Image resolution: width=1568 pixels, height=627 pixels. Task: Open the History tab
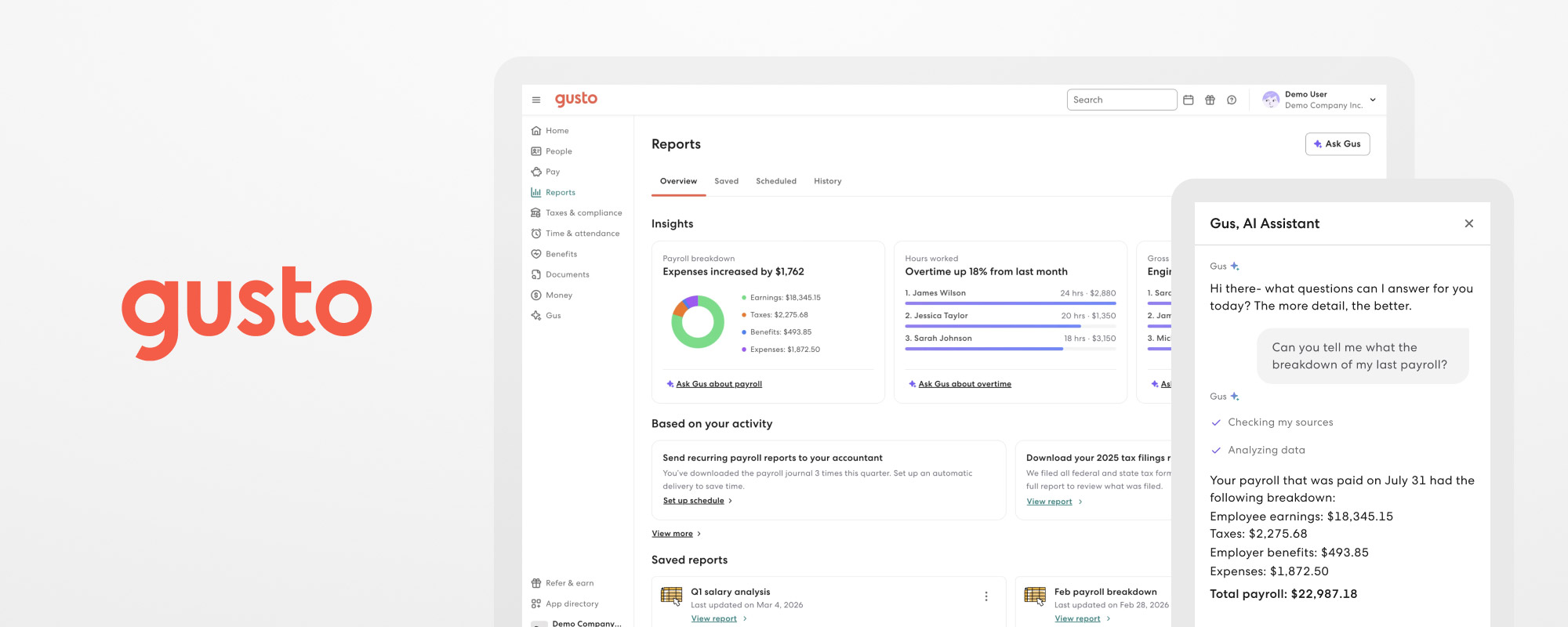(828, 181)
